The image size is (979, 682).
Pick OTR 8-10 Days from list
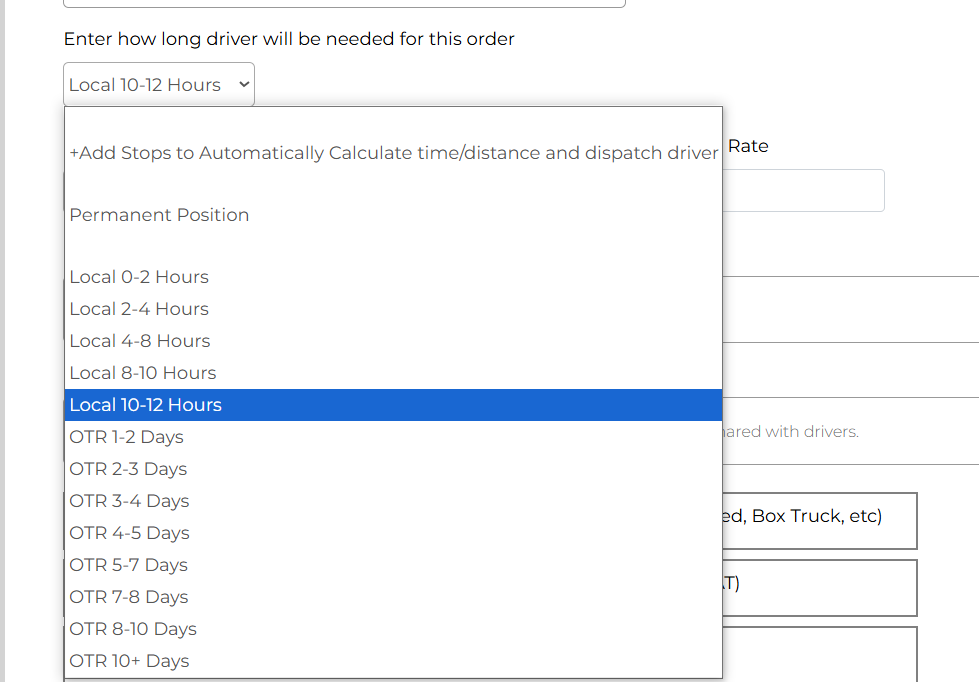(x=133, y=629)
